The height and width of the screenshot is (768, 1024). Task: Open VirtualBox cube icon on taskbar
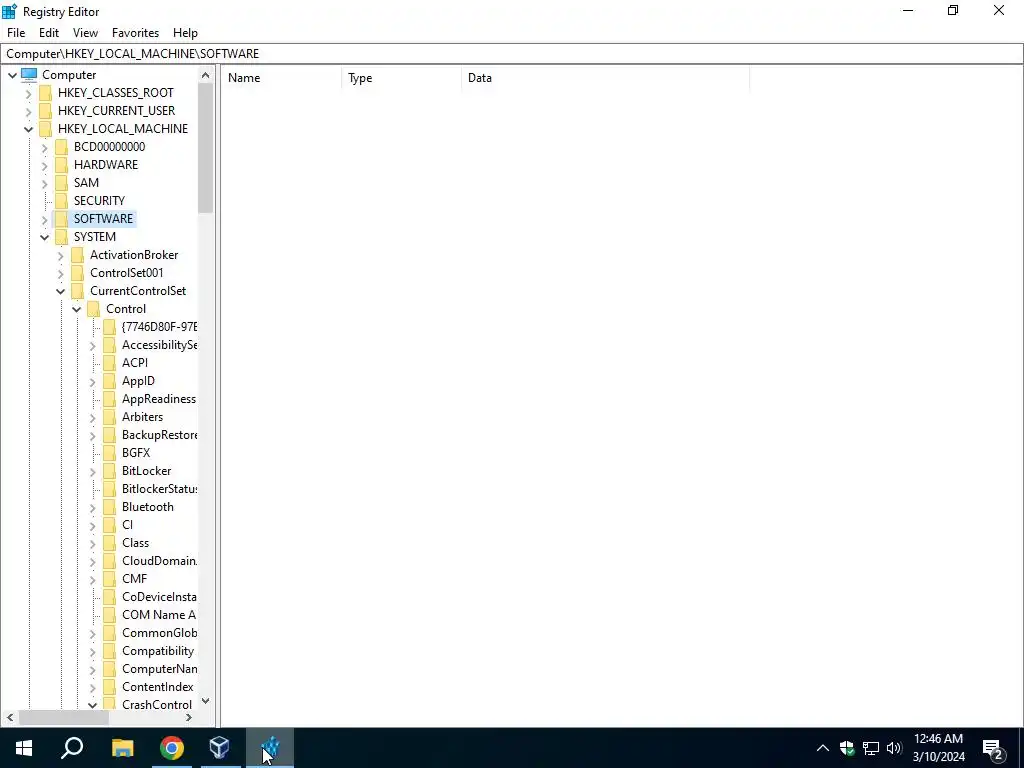point(219,748)
